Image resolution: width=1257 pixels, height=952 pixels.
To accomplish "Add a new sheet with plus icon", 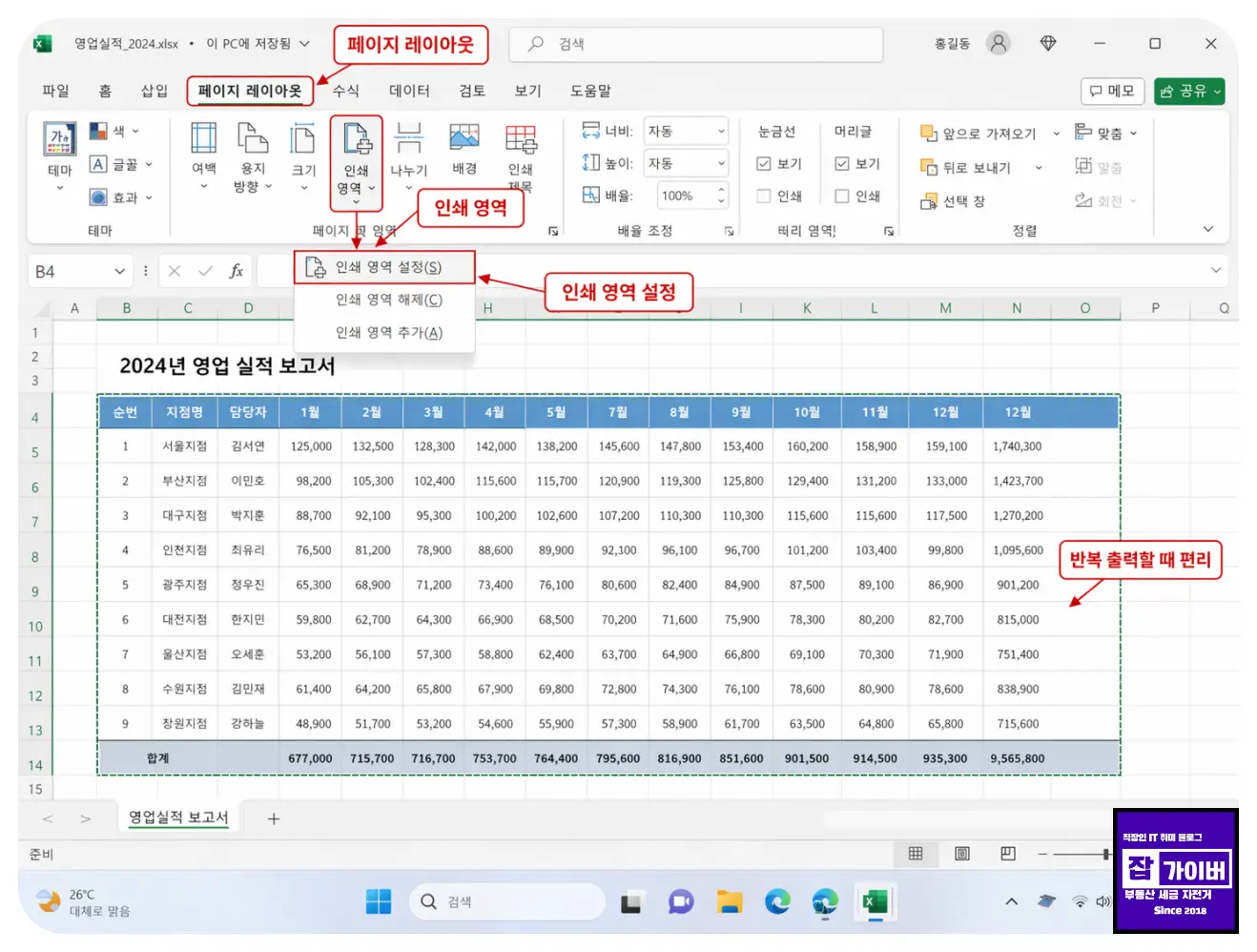I will pos(274,818).
